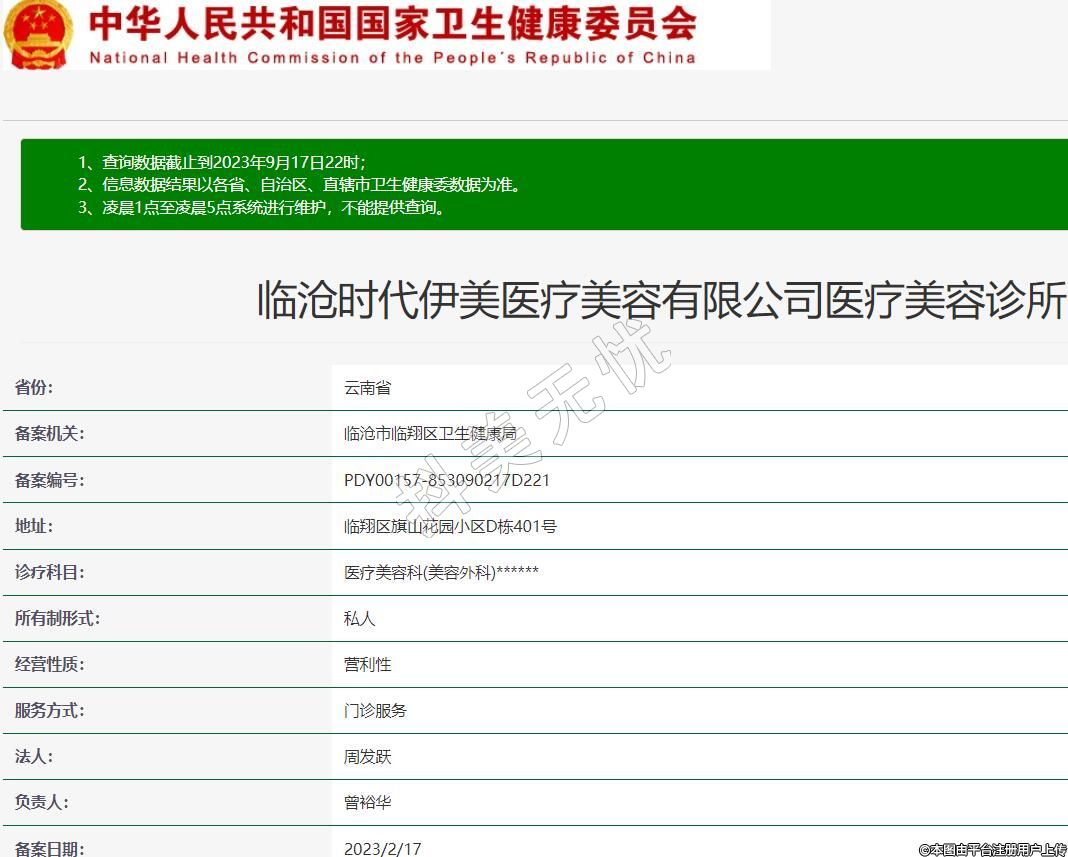Click the national emblem logo
The height and width of the screenshot is (857, 1068).
(37, 33)
